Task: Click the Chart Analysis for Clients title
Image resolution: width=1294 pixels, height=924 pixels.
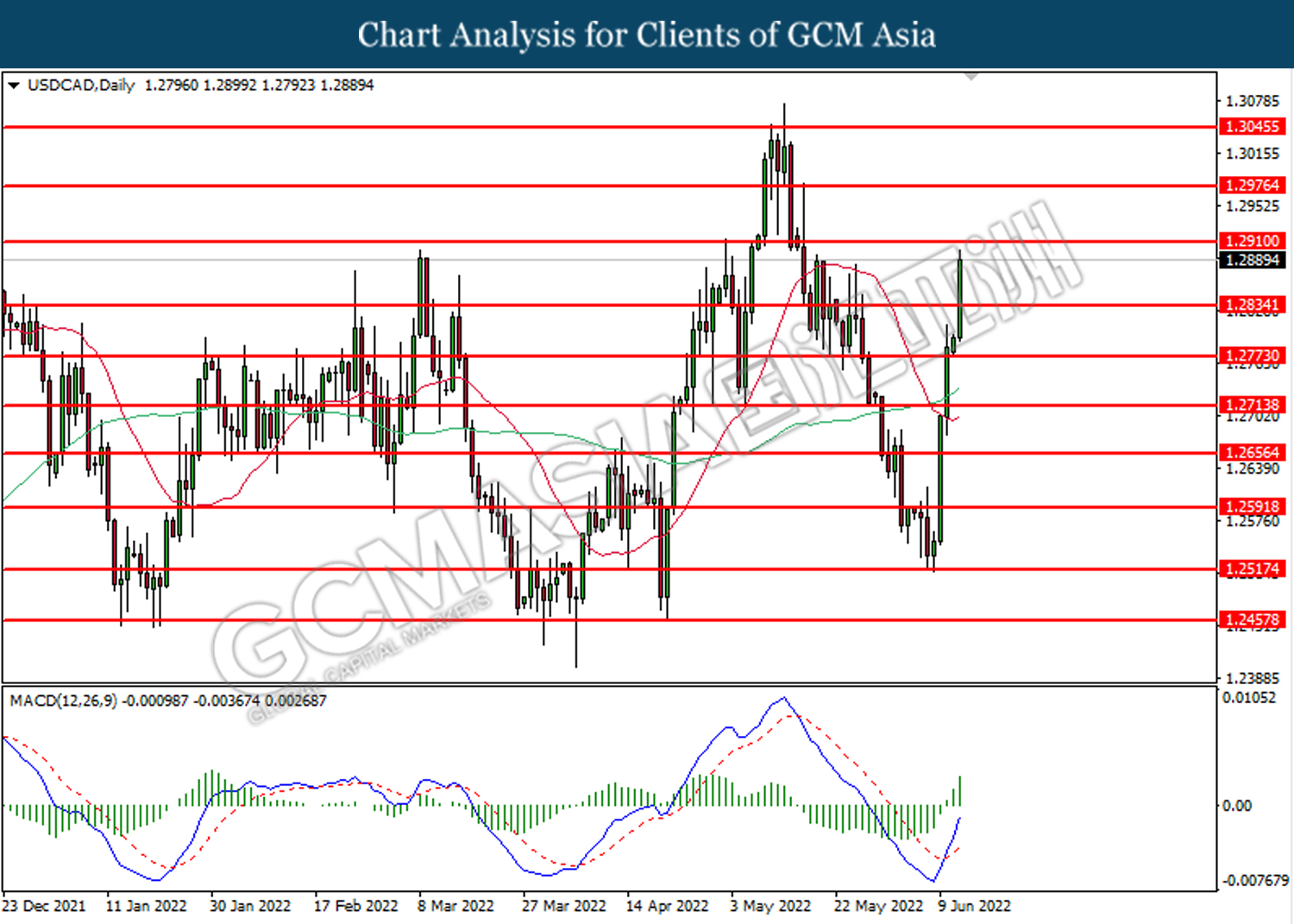Action: pyautogui.click(x=647, y=35)
